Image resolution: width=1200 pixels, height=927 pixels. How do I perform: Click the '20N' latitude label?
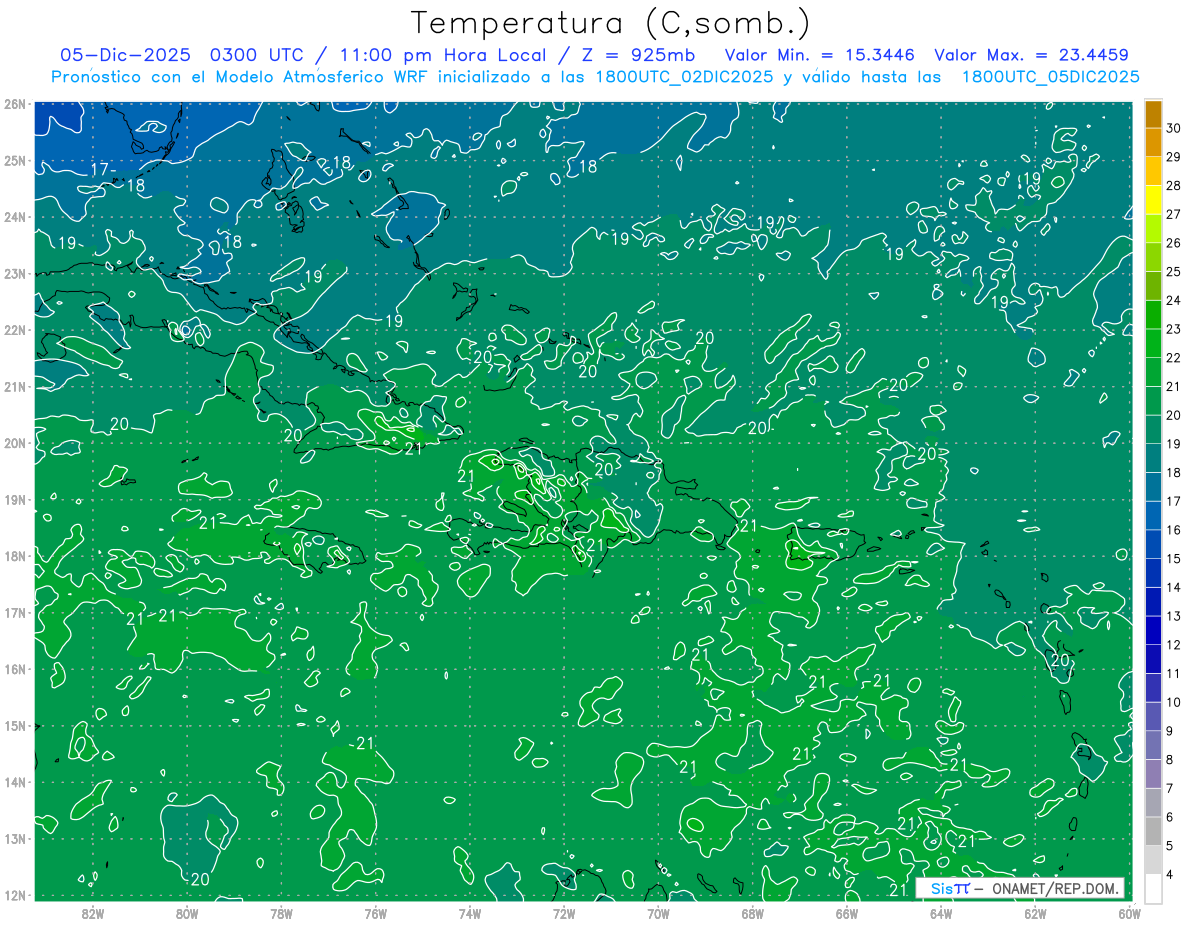point(15,443)
